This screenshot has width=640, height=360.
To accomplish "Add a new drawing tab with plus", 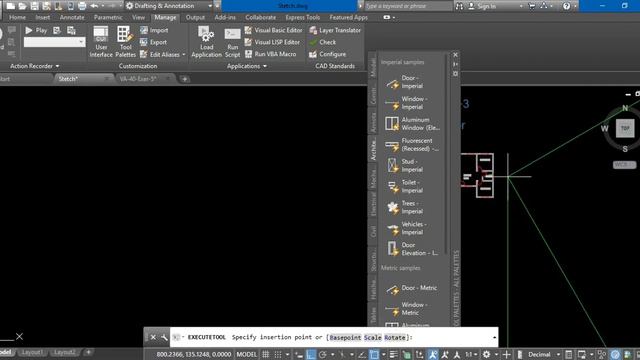I will [x=184, y=79].
